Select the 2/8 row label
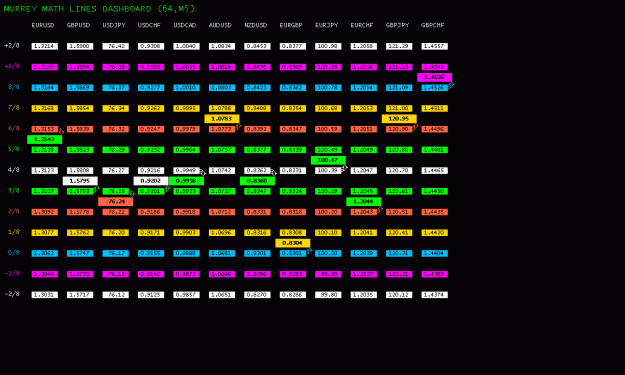 click(14, 211)
